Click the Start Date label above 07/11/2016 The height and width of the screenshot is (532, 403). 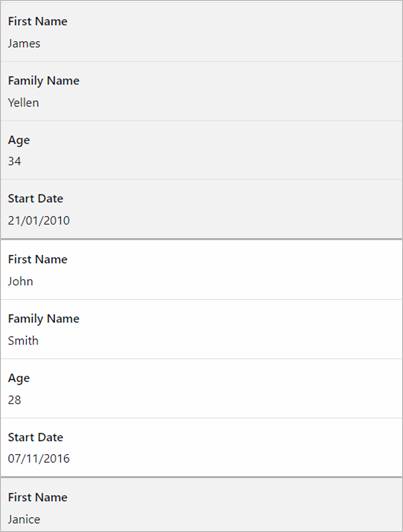pyautogui.click(x=36, y=437)
